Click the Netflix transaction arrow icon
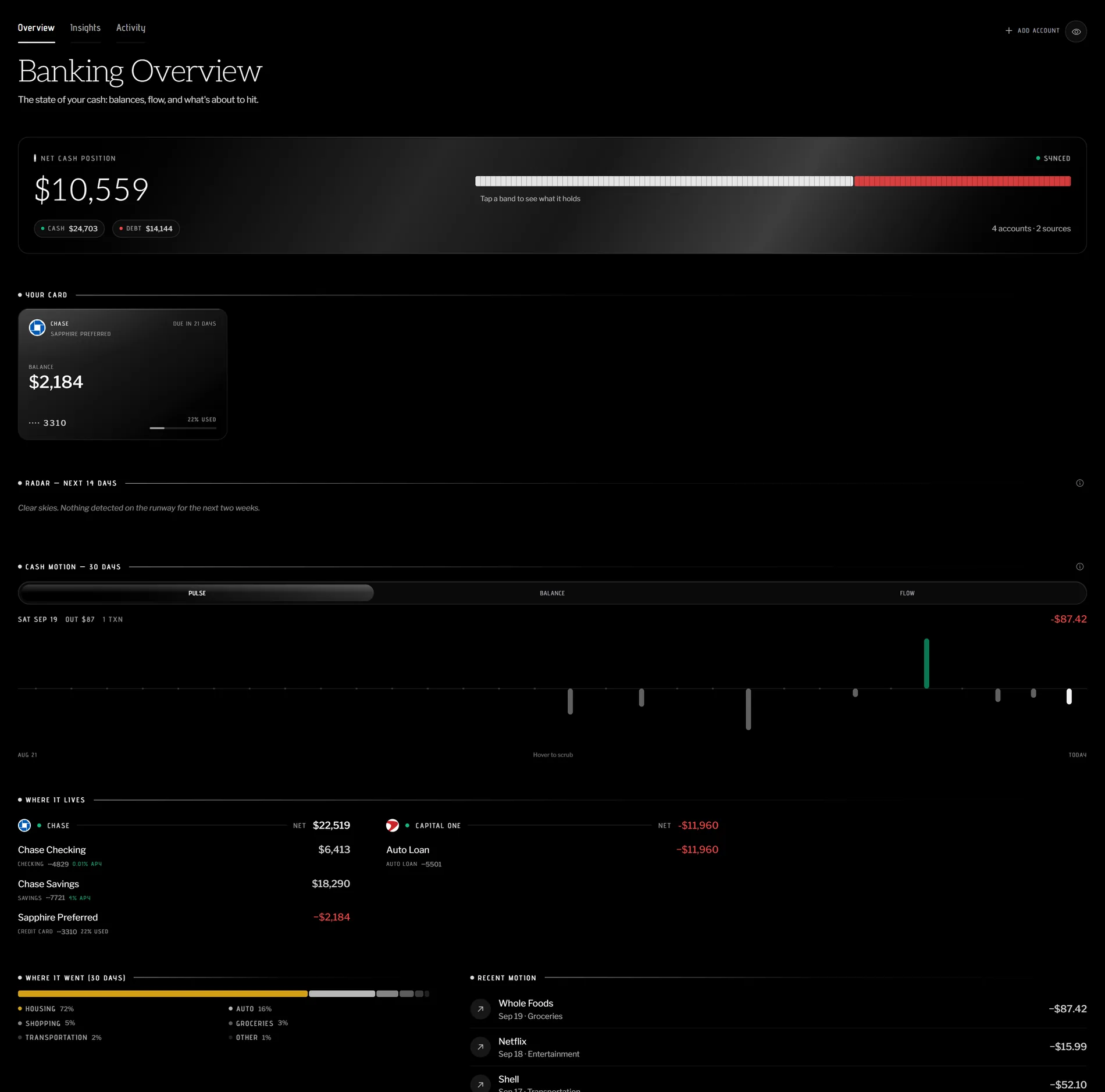 click(x=480, y=1047)
